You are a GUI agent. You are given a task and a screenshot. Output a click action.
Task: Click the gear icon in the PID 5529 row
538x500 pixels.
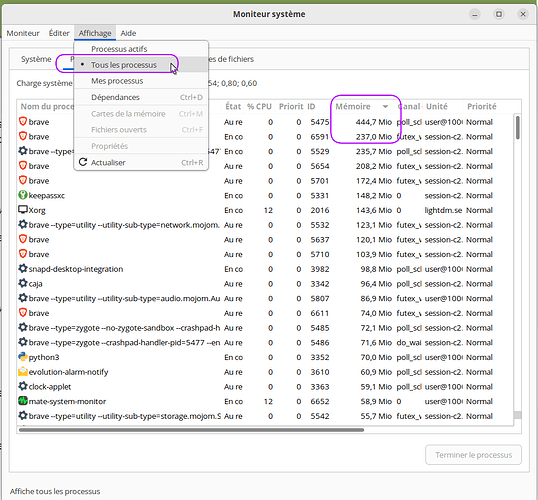click(23, 151)
